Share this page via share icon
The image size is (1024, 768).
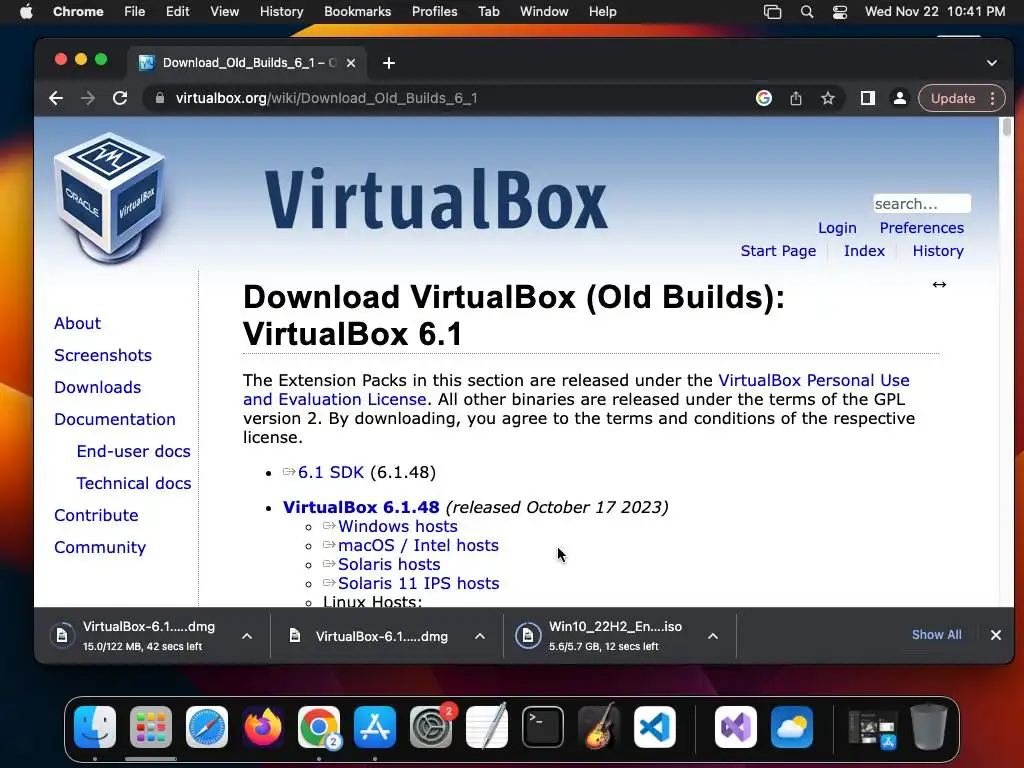point(795,99)
